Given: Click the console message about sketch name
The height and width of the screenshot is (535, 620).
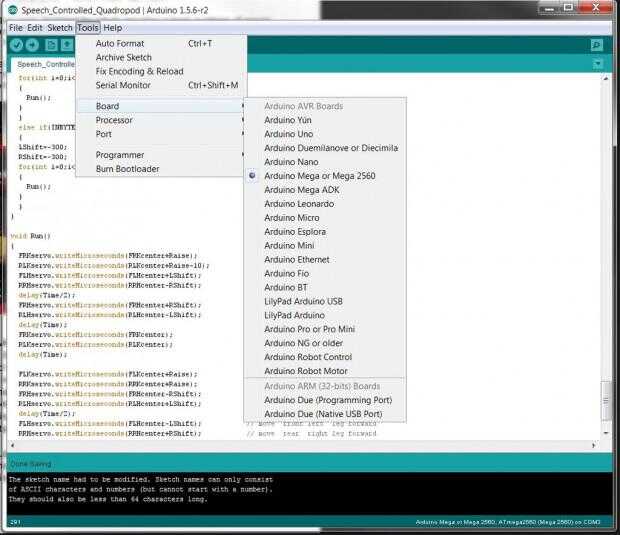Looking at the screenshot, I should tap(141, 489).
